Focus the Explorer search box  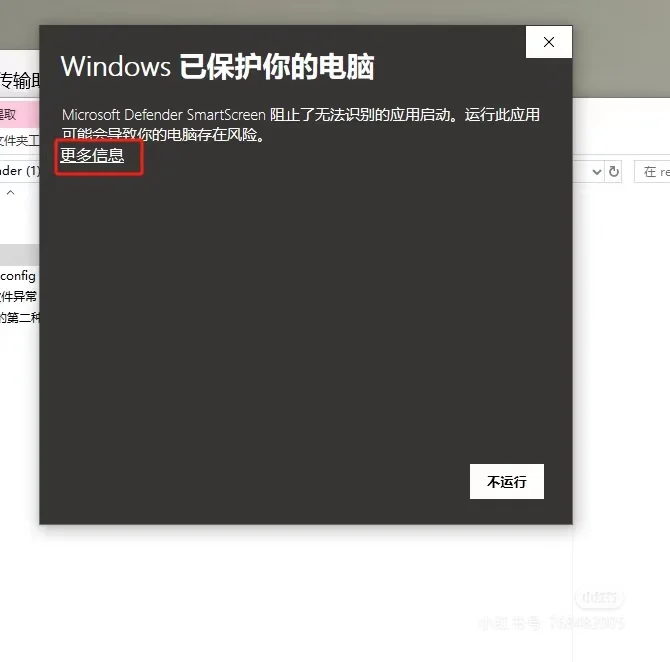(x=652, y=172)
